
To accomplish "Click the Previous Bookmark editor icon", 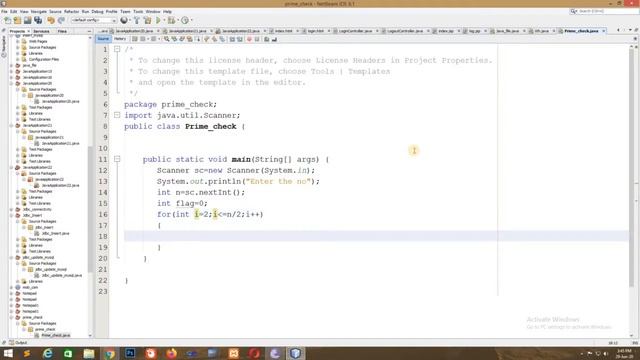I will click(x=206, y=39).
